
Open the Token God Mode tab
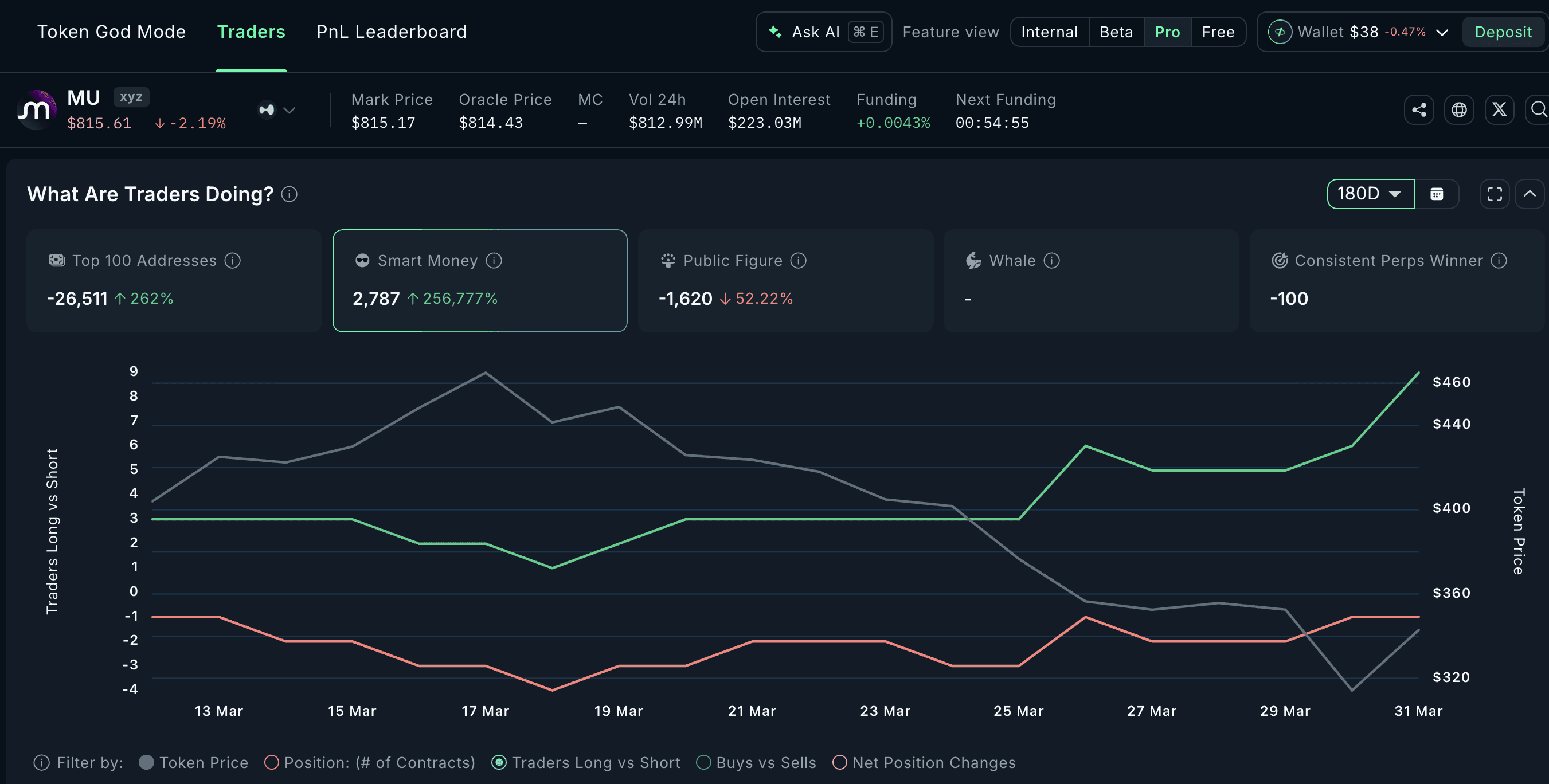(111, 32)
